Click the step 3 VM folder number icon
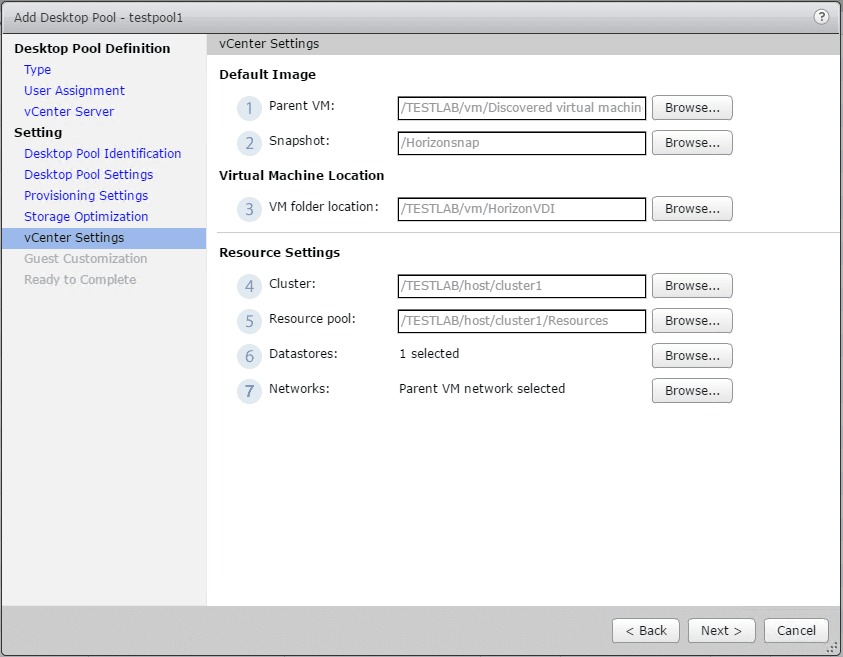Screen dimensions: 843x657 (249, 209)
